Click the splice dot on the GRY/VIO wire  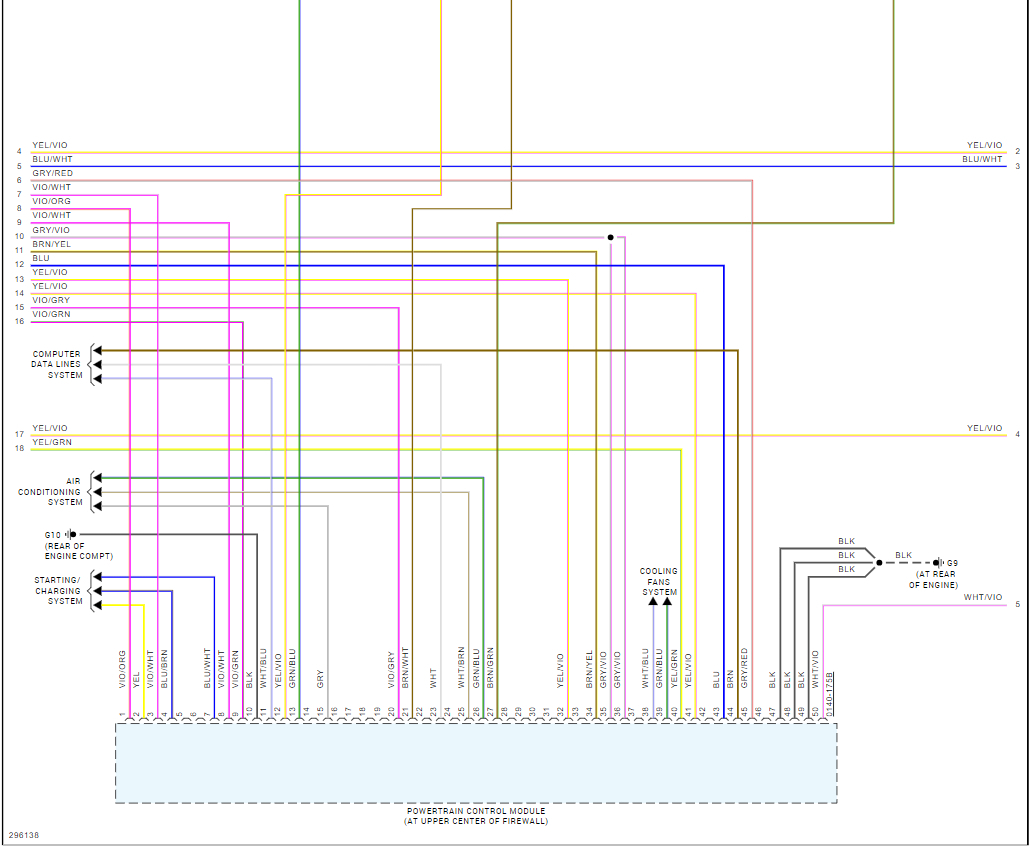[x=610, y=237]
